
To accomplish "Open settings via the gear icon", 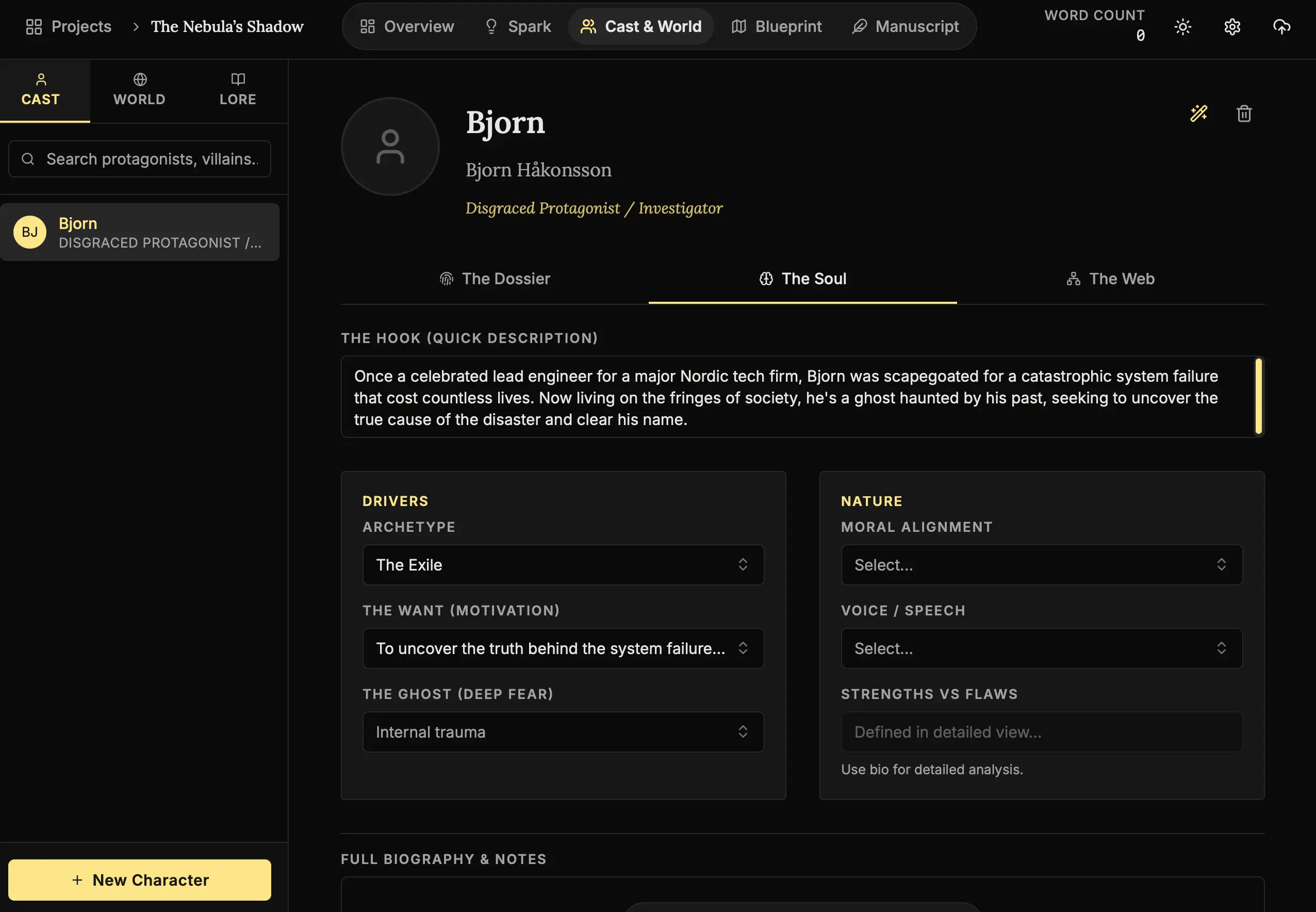I will [1232, 27].
